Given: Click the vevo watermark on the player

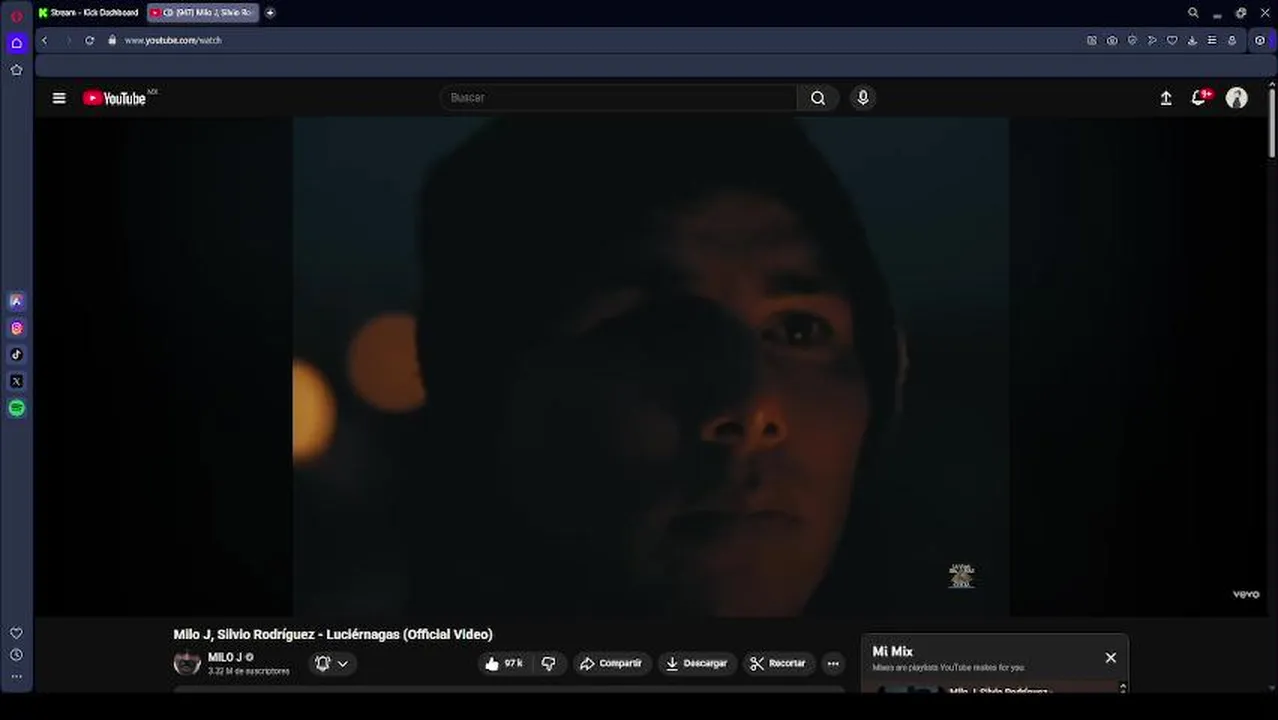Looking at the screenshot, I should click(x=1246, y=594).
